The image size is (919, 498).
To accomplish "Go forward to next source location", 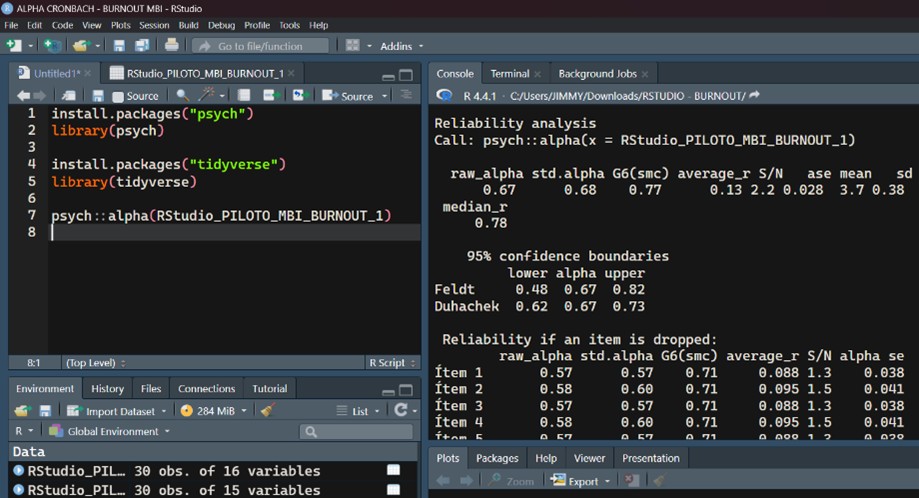I will 40,95.
